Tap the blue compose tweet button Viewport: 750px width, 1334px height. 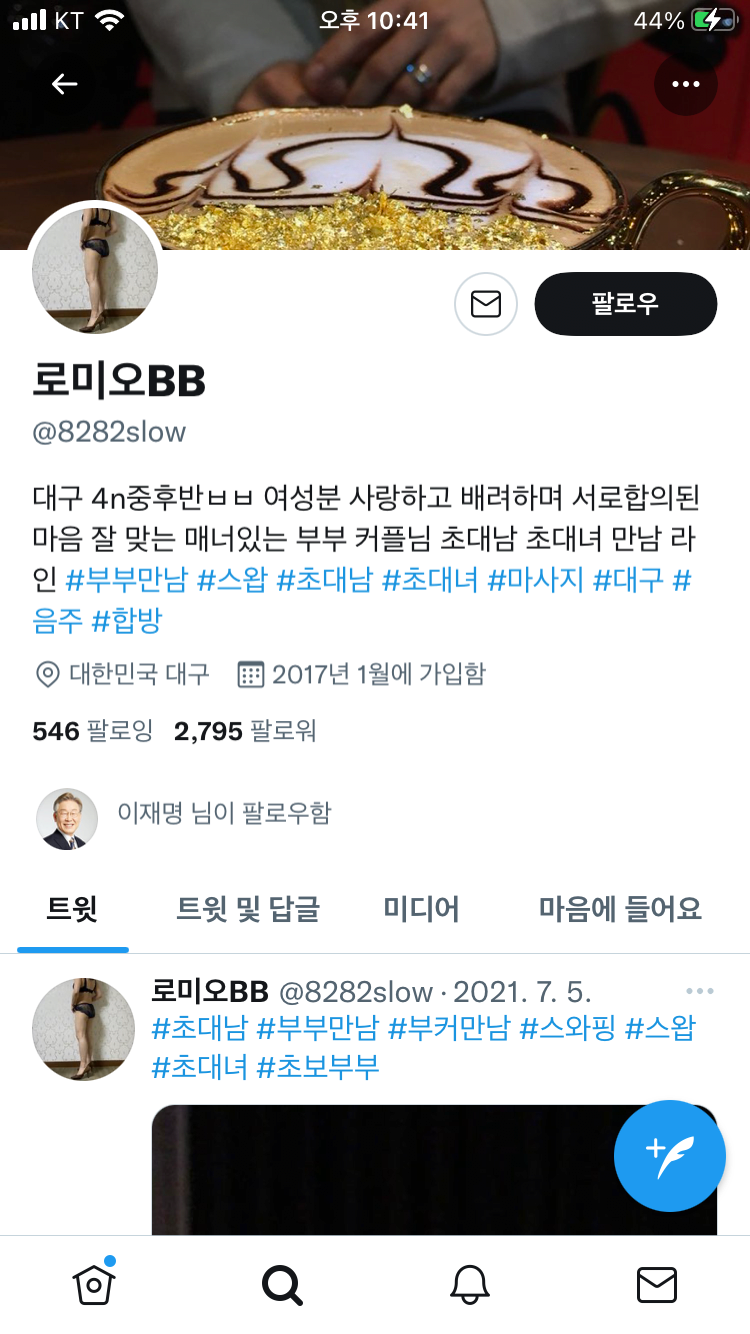point(670,1156)
